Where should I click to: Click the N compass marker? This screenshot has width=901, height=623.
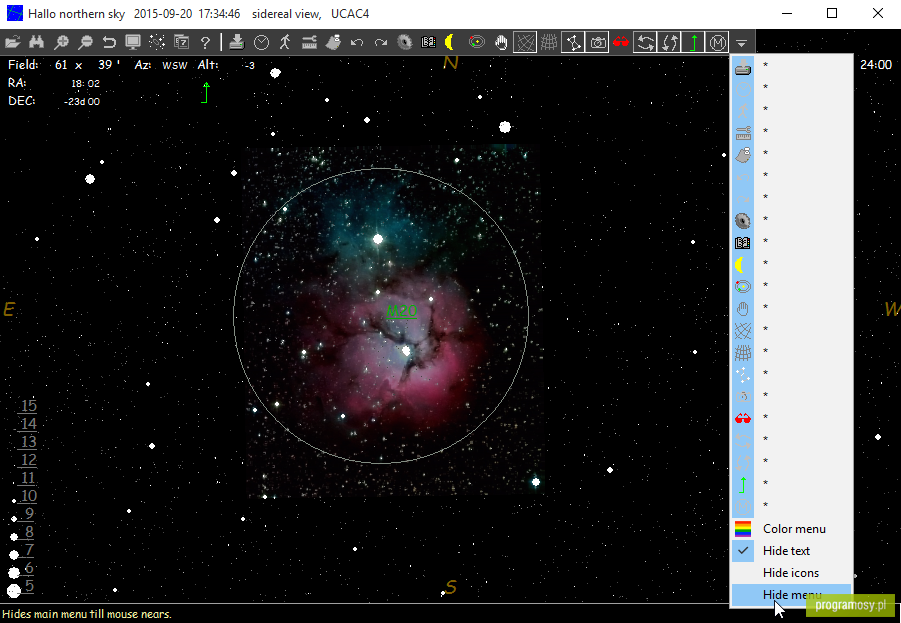[450, 62]
